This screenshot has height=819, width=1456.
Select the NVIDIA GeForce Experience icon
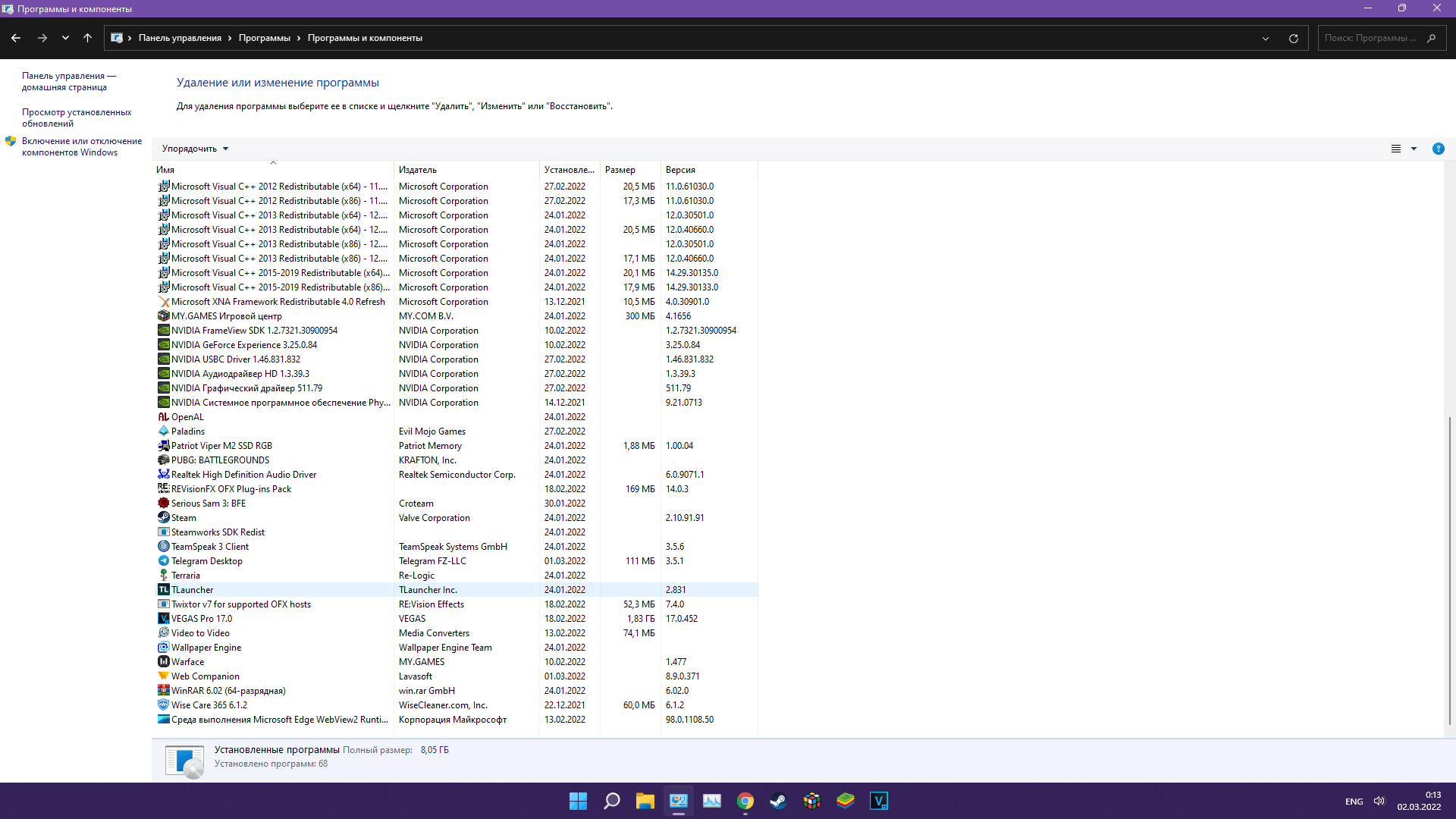pos(163,344)
